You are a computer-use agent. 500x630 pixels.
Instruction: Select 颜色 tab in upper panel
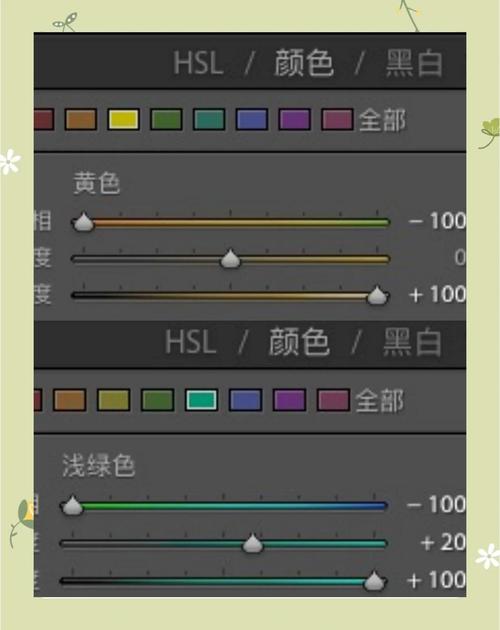pyautogui.click(x=304, y=63)
